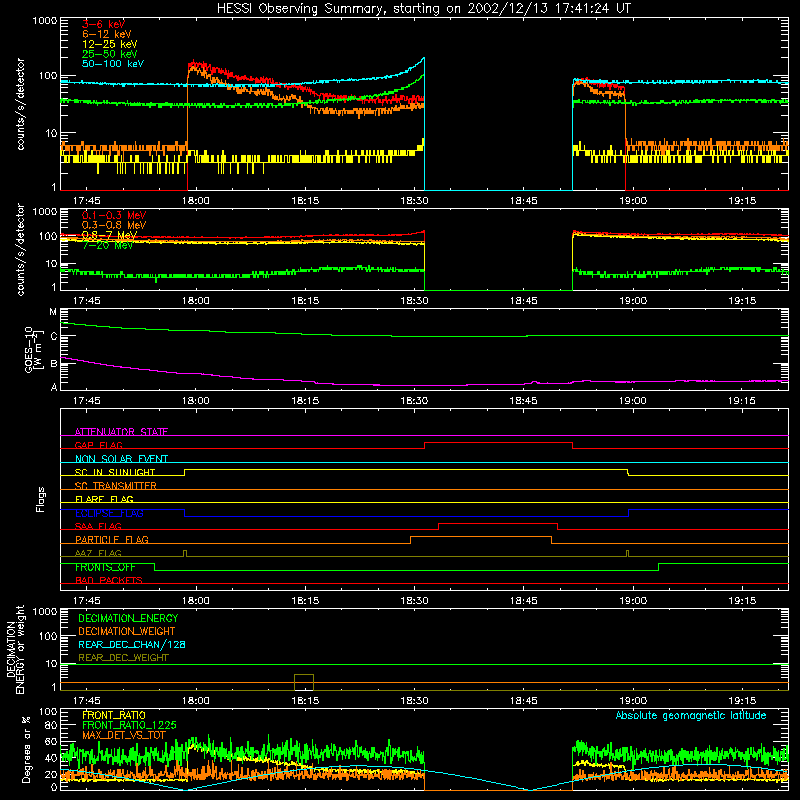Select the 3-6 keV legend label
800x800 pixels.
point(103,24)
